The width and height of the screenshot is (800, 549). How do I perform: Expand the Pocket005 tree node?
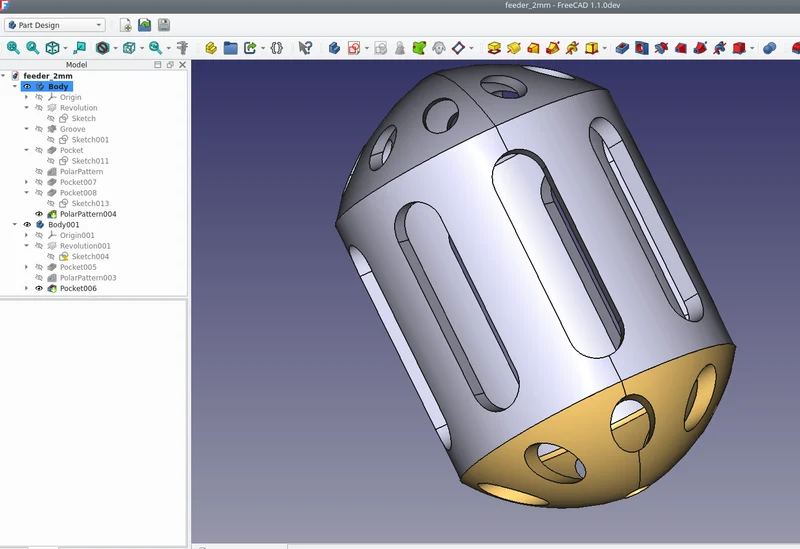click(27, 267)
